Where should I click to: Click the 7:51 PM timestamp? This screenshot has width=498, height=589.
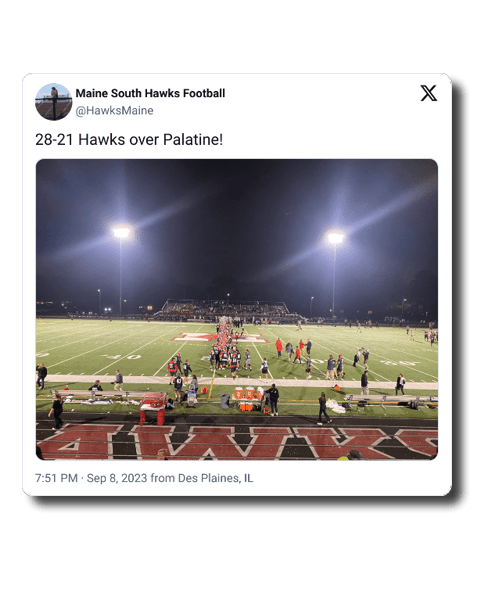56,478
